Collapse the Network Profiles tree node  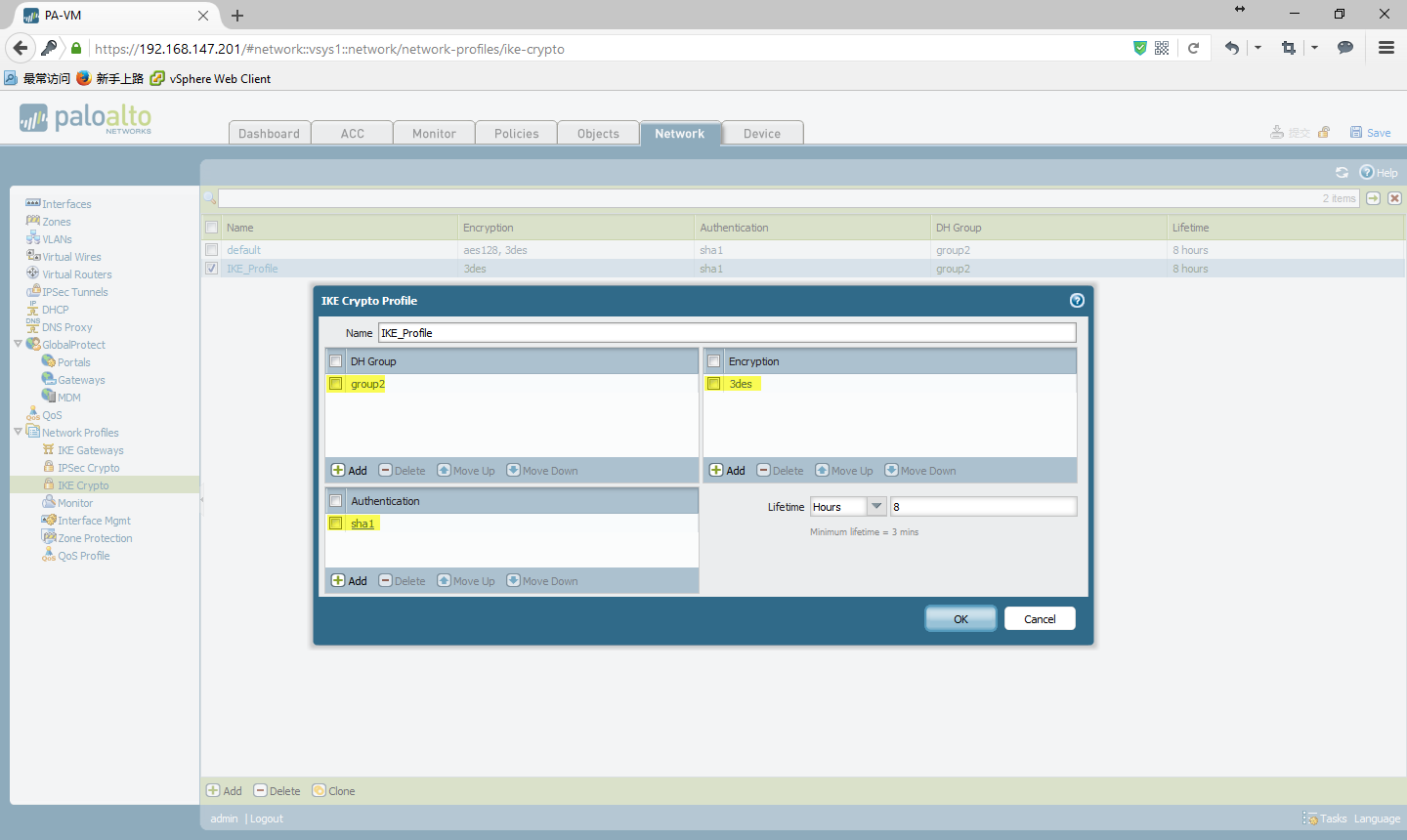18,432
